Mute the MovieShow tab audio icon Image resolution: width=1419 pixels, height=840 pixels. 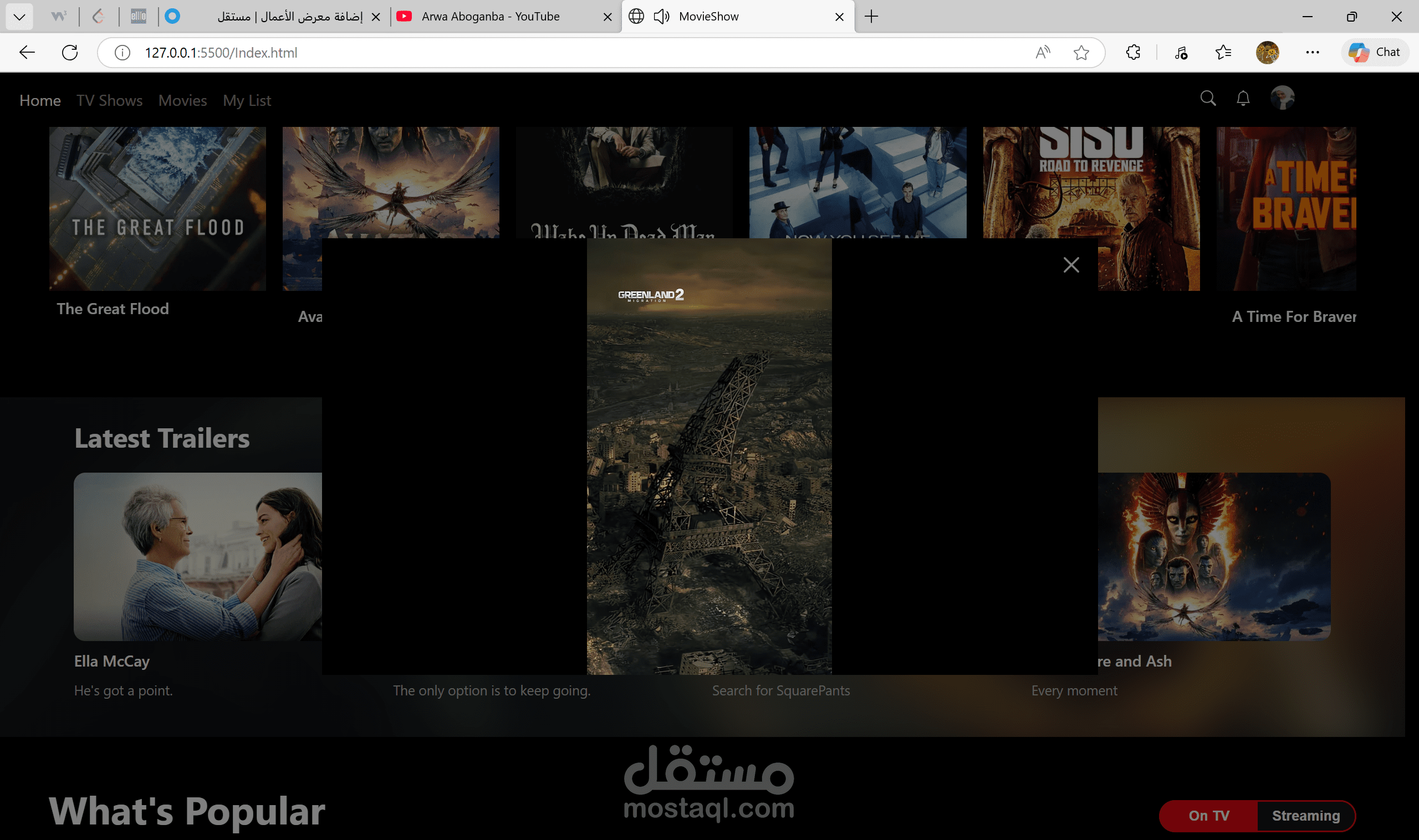[661, 17]
